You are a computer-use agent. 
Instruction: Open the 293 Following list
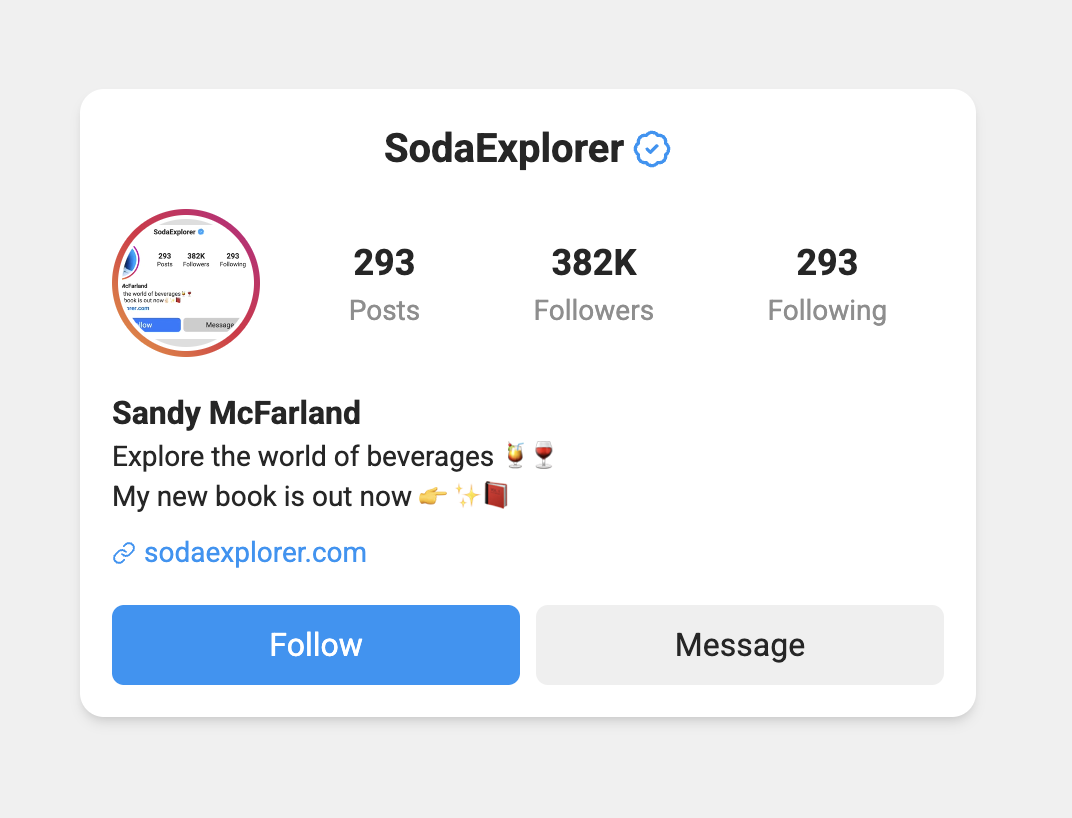[827, 283]
